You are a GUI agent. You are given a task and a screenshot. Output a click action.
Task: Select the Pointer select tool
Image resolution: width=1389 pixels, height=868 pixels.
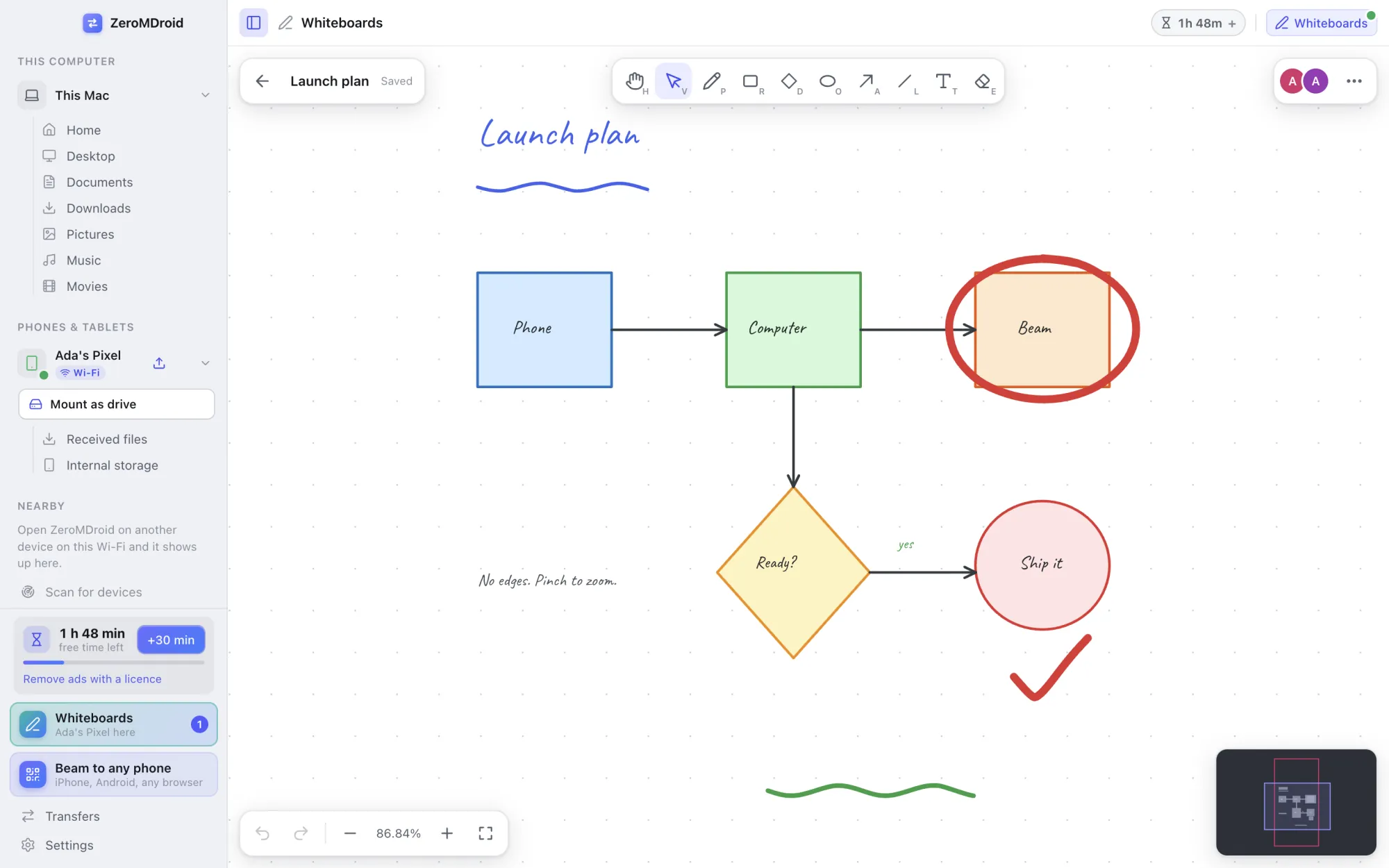click(x=674, y=81)
